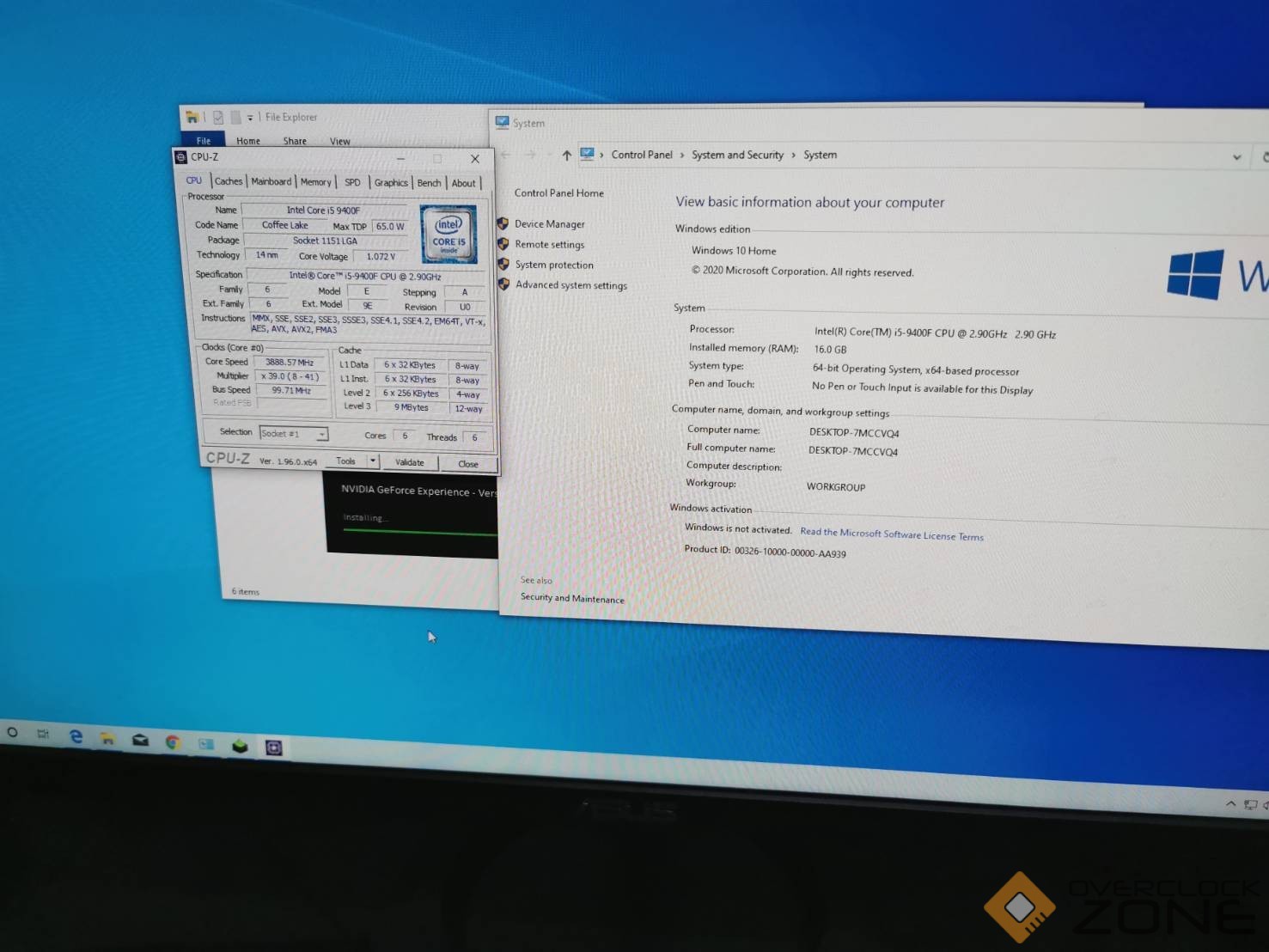The image size is (1269, 952).
Task: Expand breadcrumb arrow before Control Panel
Action: point(601,155)
